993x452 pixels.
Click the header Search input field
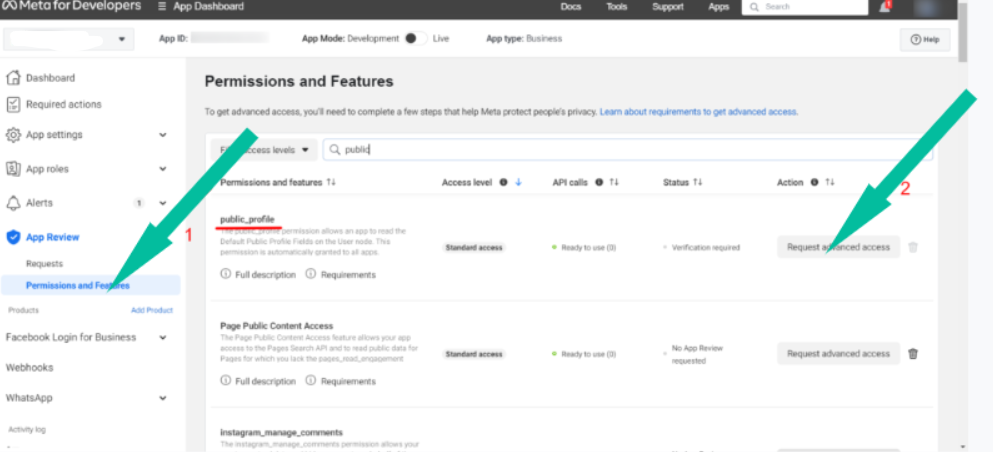coord(804,7)
